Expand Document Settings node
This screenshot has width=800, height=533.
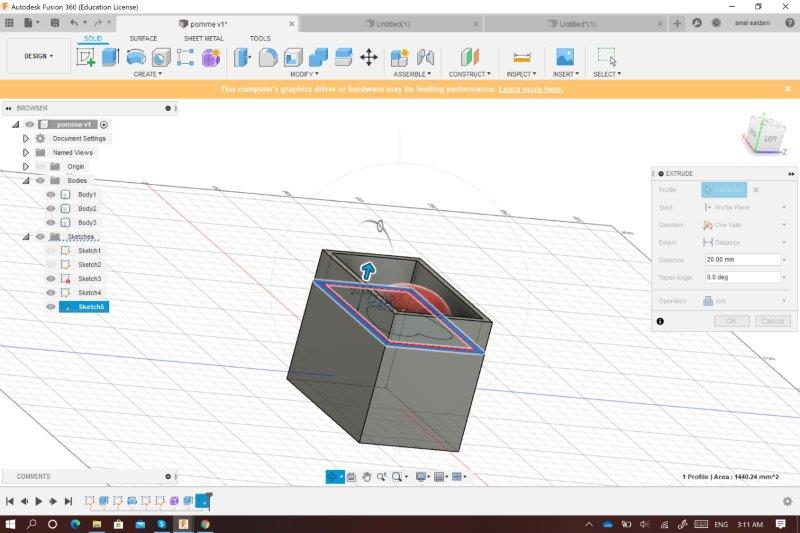coord(26,138)
